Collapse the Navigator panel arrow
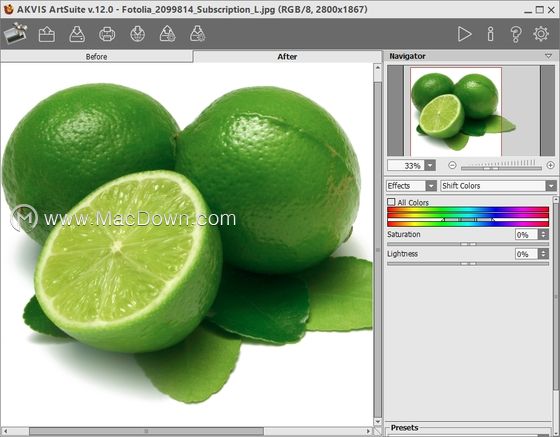This screenshot has width=560, height=437. point(549,56)
